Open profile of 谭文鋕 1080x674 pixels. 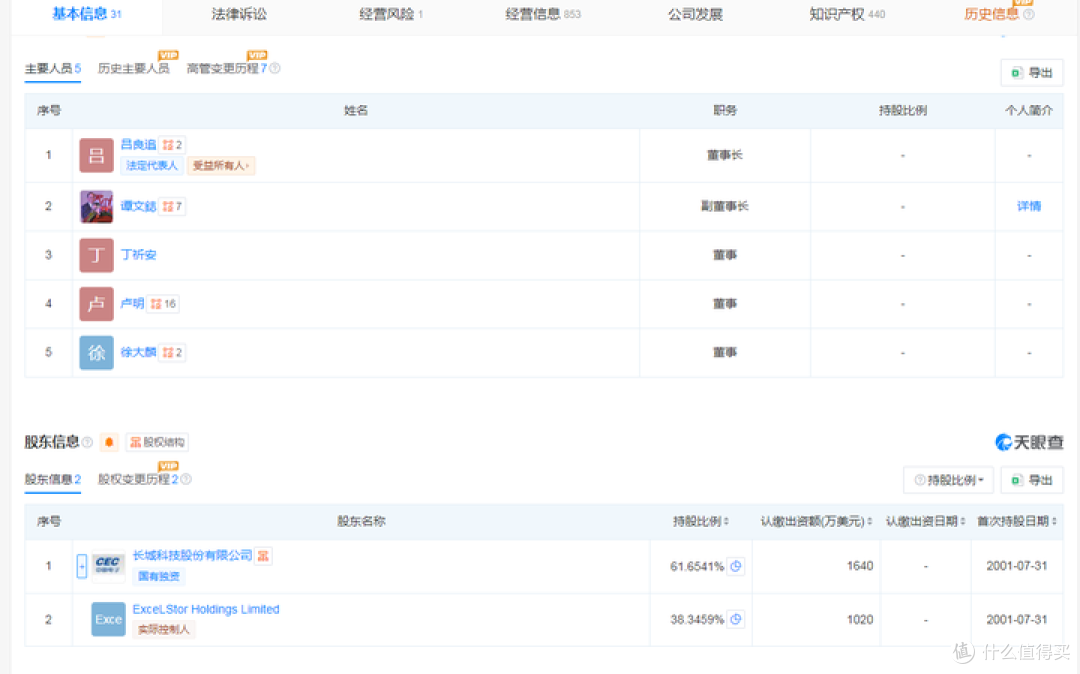tap(138, 206)
